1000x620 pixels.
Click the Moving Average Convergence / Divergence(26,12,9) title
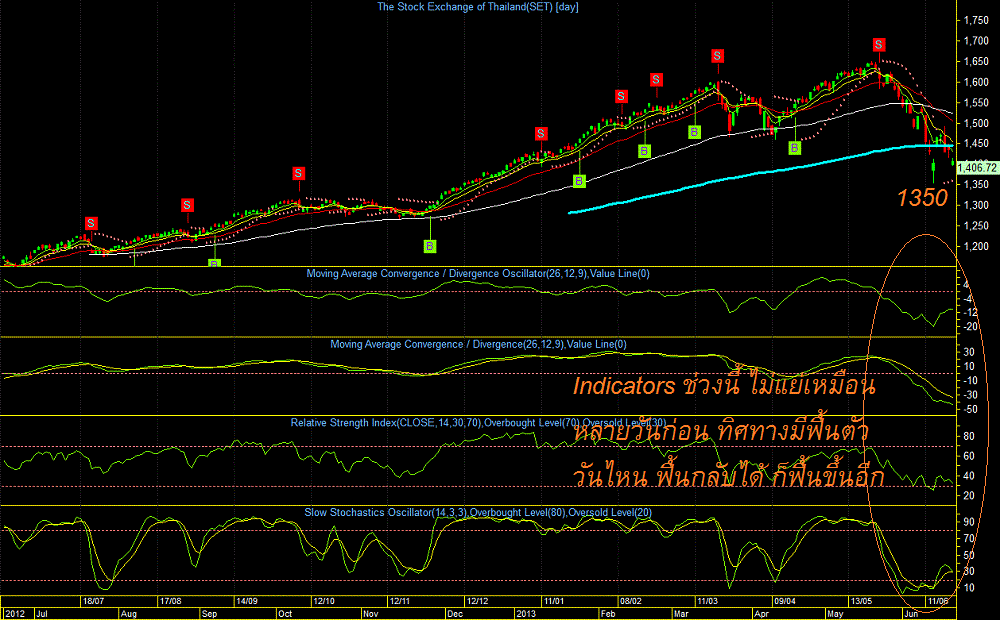pos(478,344)
